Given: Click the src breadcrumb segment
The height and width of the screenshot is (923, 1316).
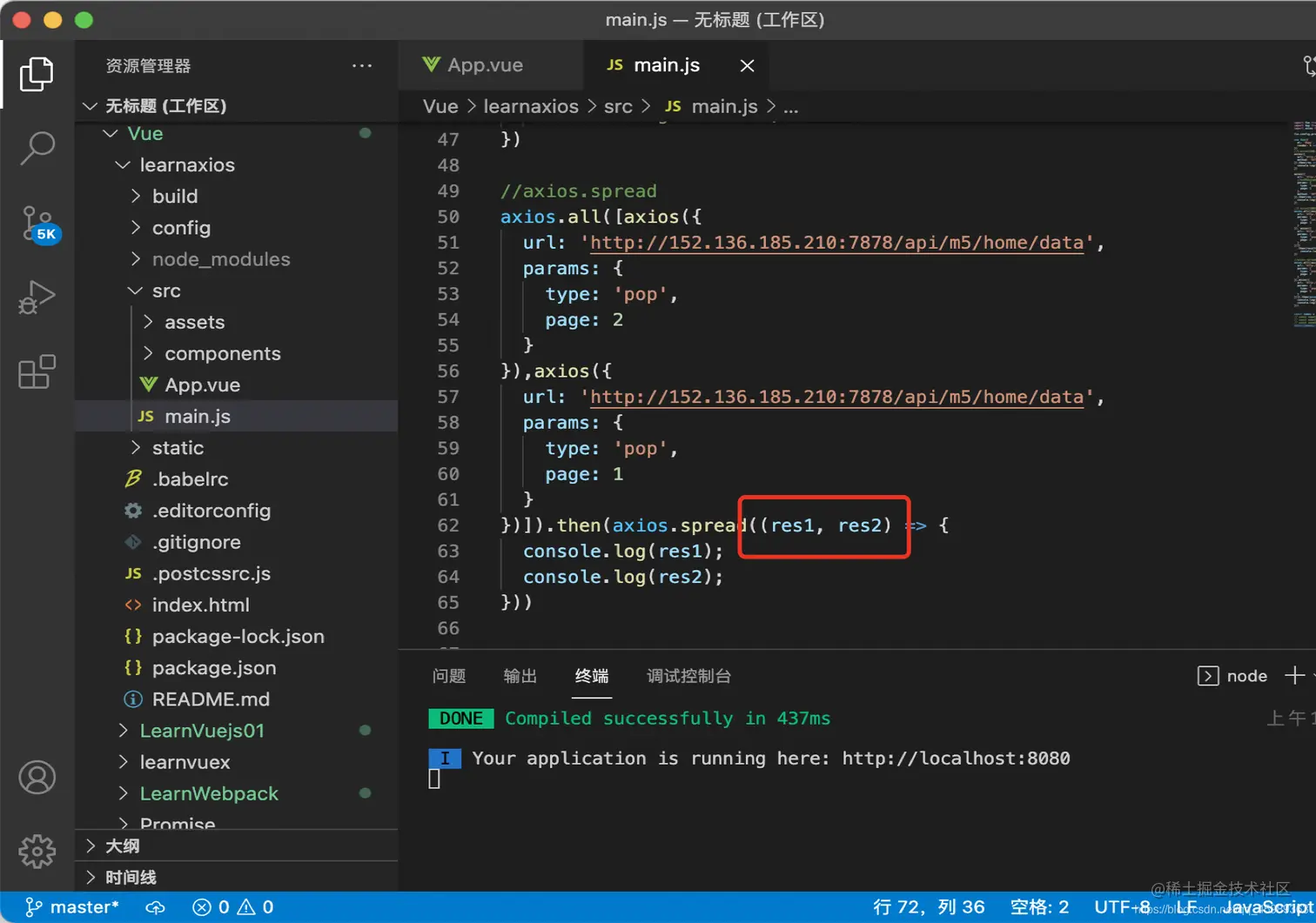Looking at the screenshot, I should tap(618, 106).
